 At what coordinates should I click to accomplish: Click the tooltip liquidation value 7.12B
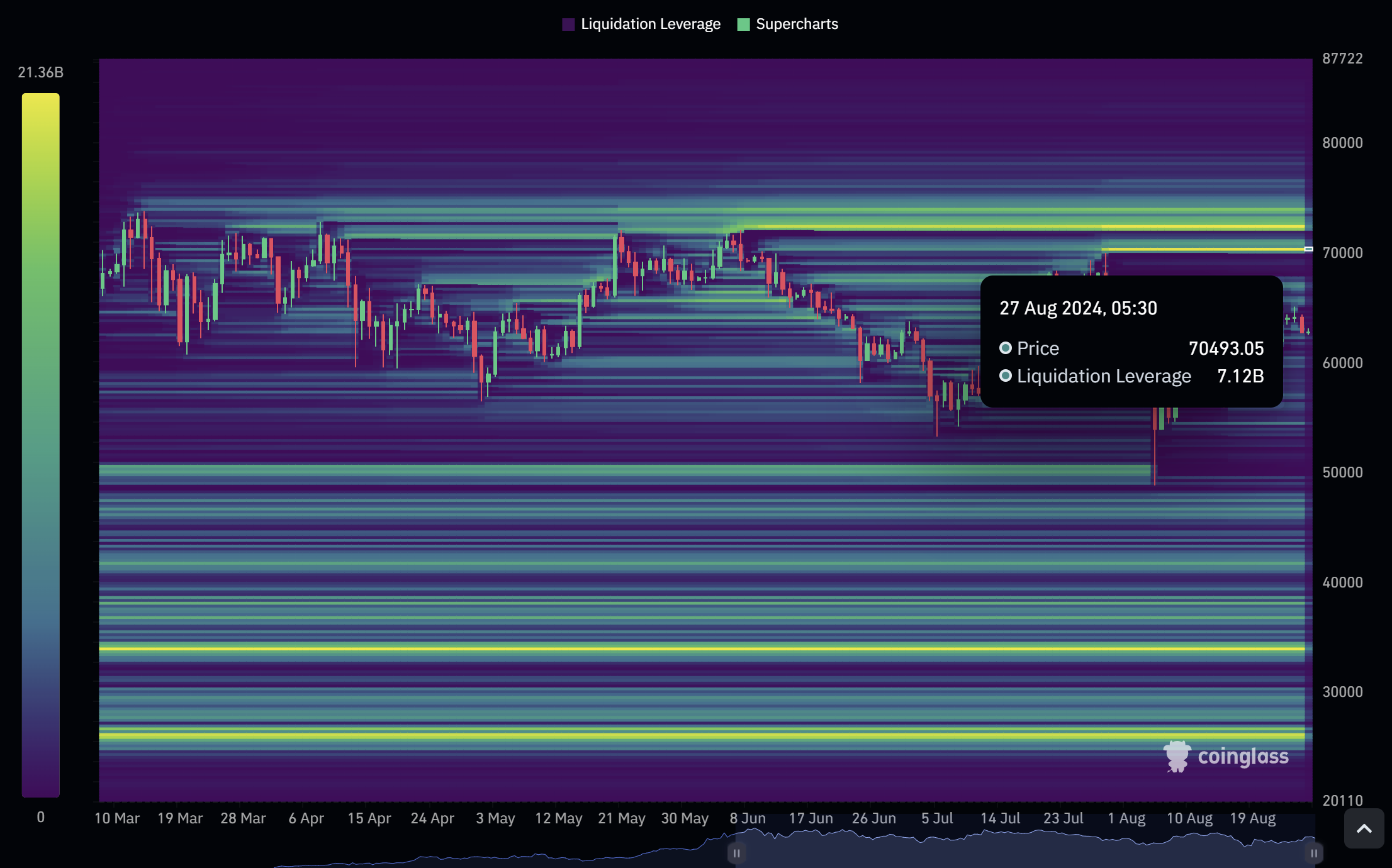coord(1240,376)
